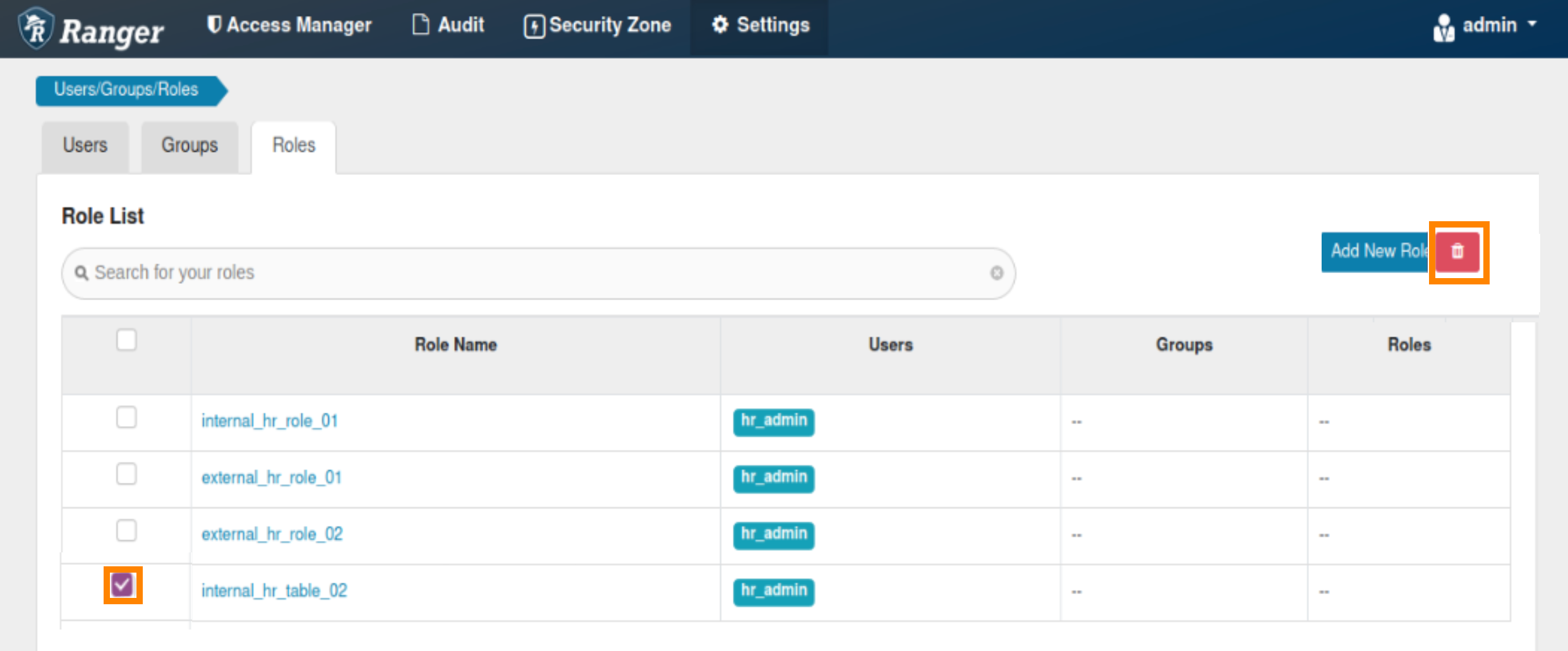Click the Users/Groups/Roles breadcrumb
The width and height of the screenshot is (1568, 651).
(126, 90)
